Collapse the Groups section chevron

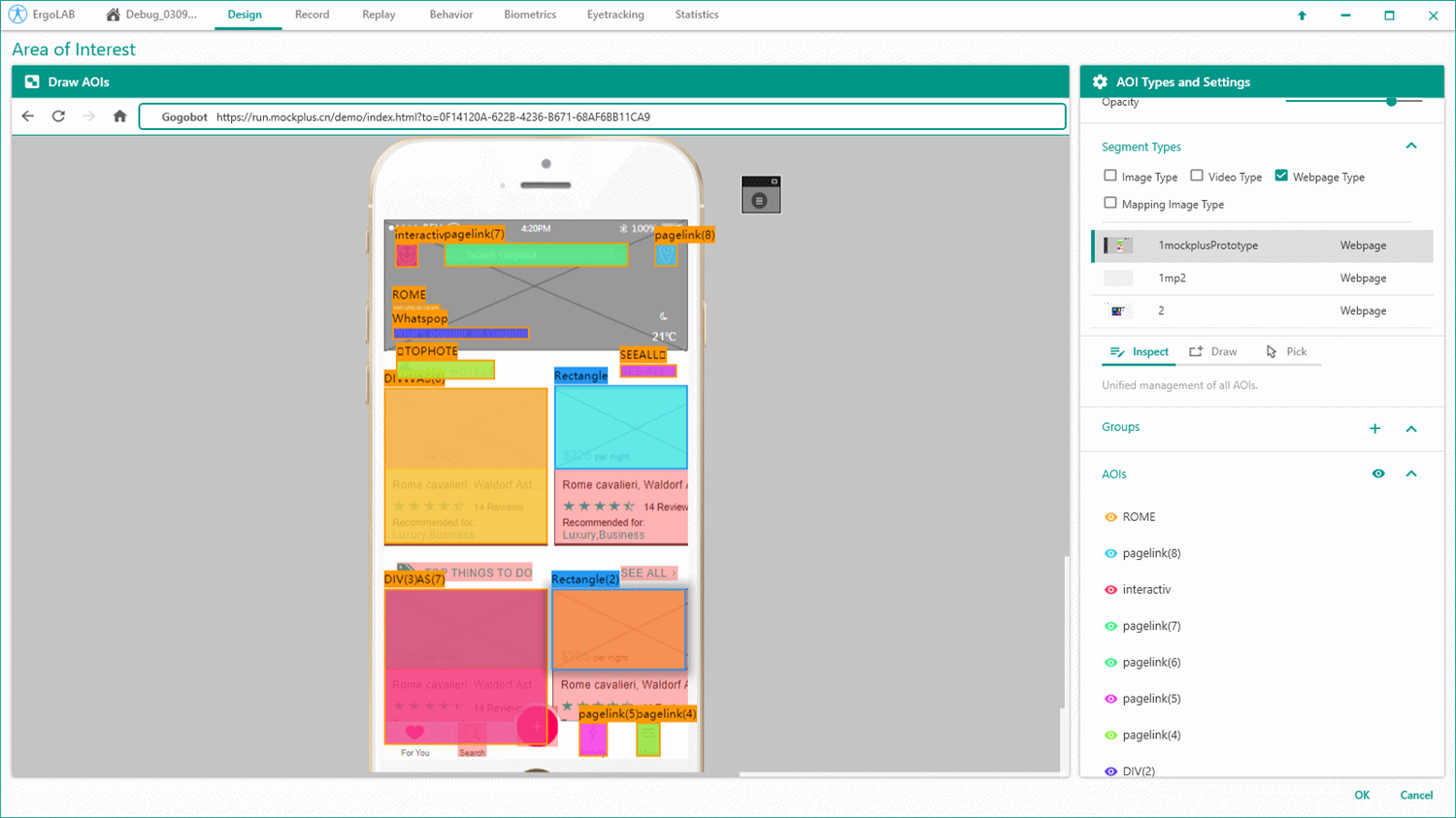point(1411,428)
